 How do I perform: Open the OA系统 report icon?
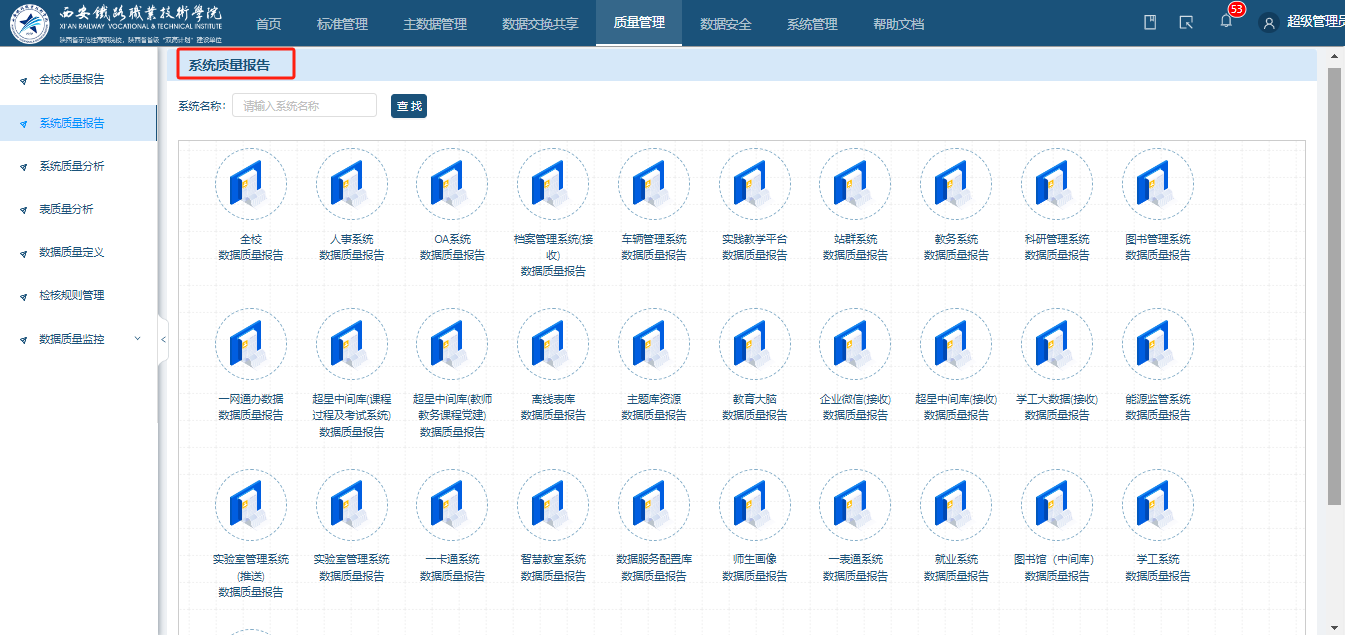pos(452,185)
